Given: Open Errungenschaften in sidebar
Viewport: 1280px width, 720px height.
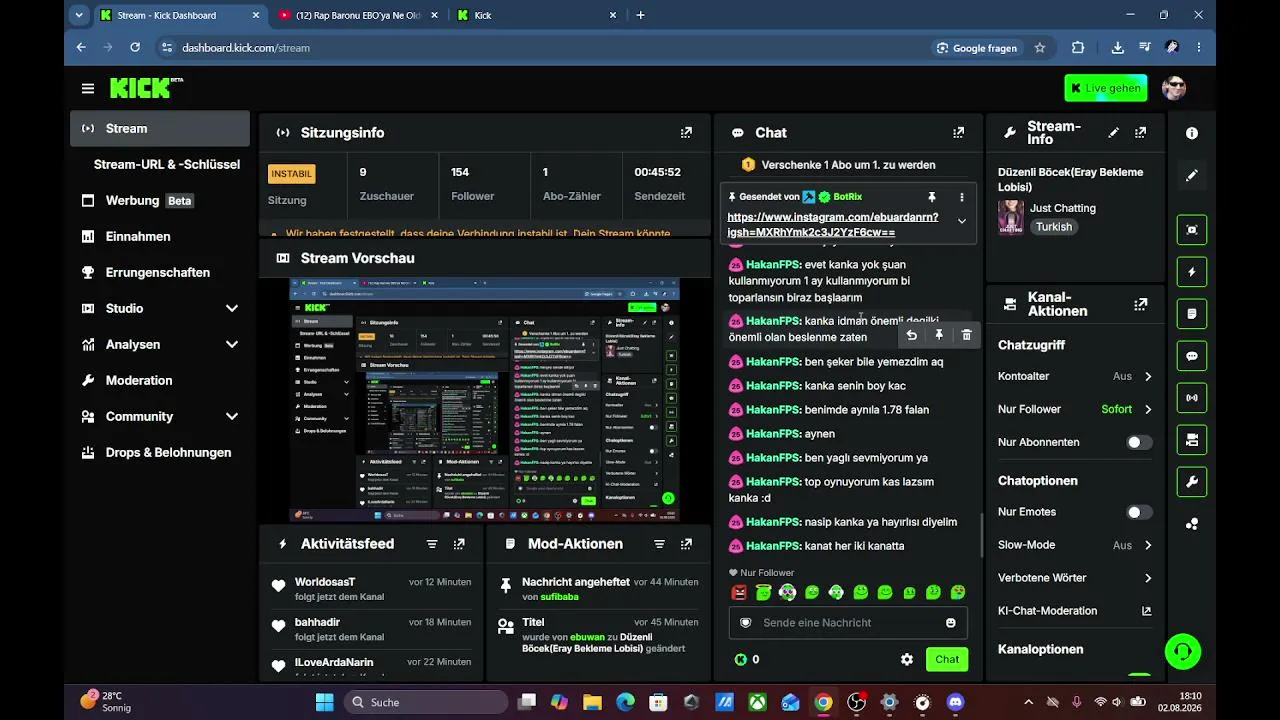Looking at the screenshot, I should click(x=160, y=272).
